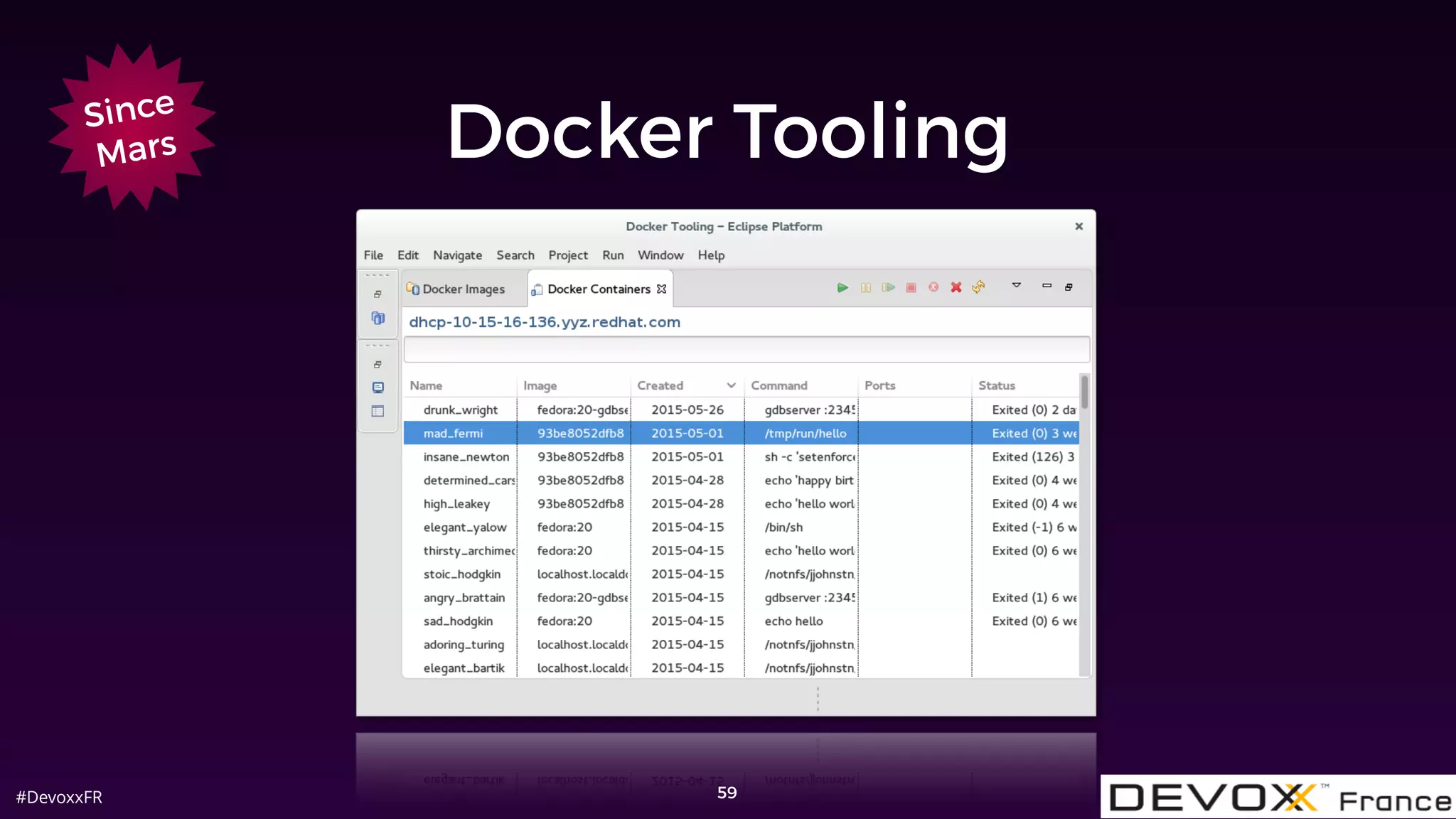
Task: Kill container with round red X icon
Action: coord(933,287)
